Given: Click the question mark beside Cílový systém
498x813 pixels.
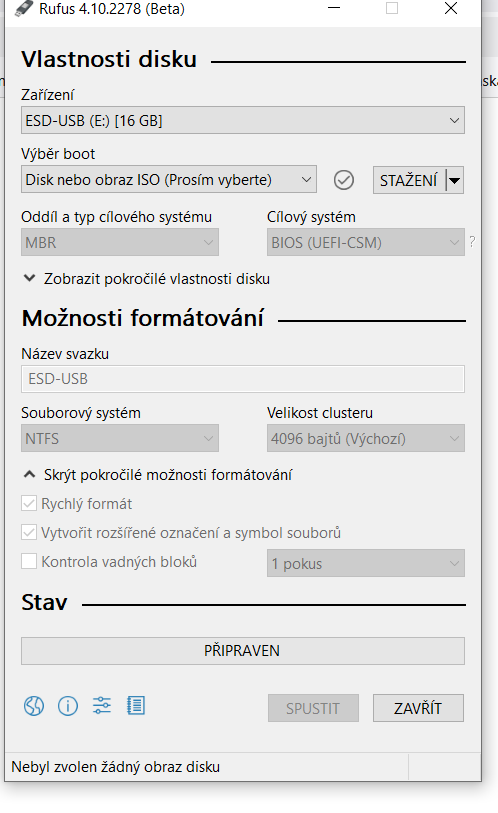Looking at the screenshot, I should (x=472, y=242).
